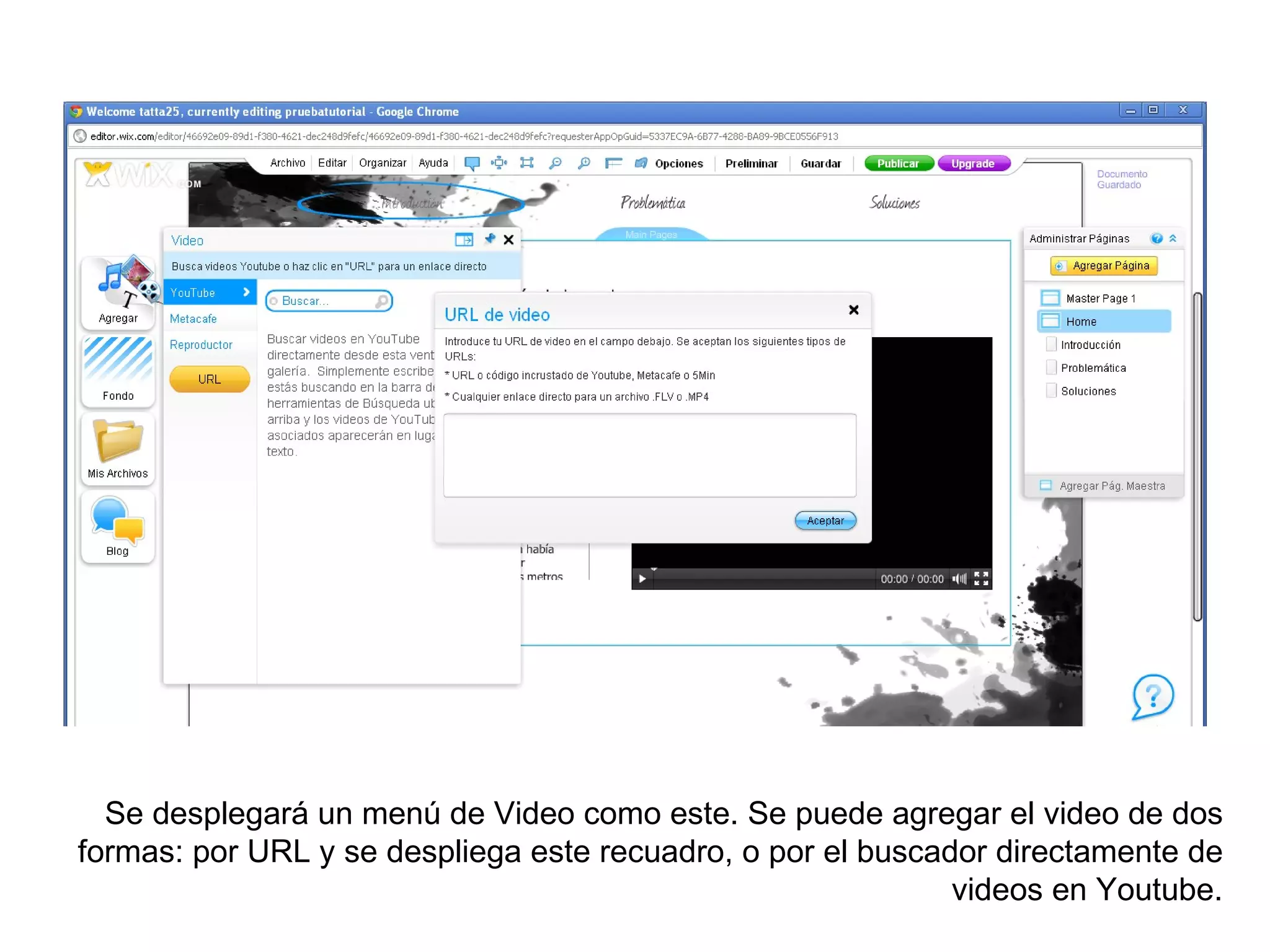1270x952 pixels.
Task: Adjust the video player volume icon
Action: (960, 579)
